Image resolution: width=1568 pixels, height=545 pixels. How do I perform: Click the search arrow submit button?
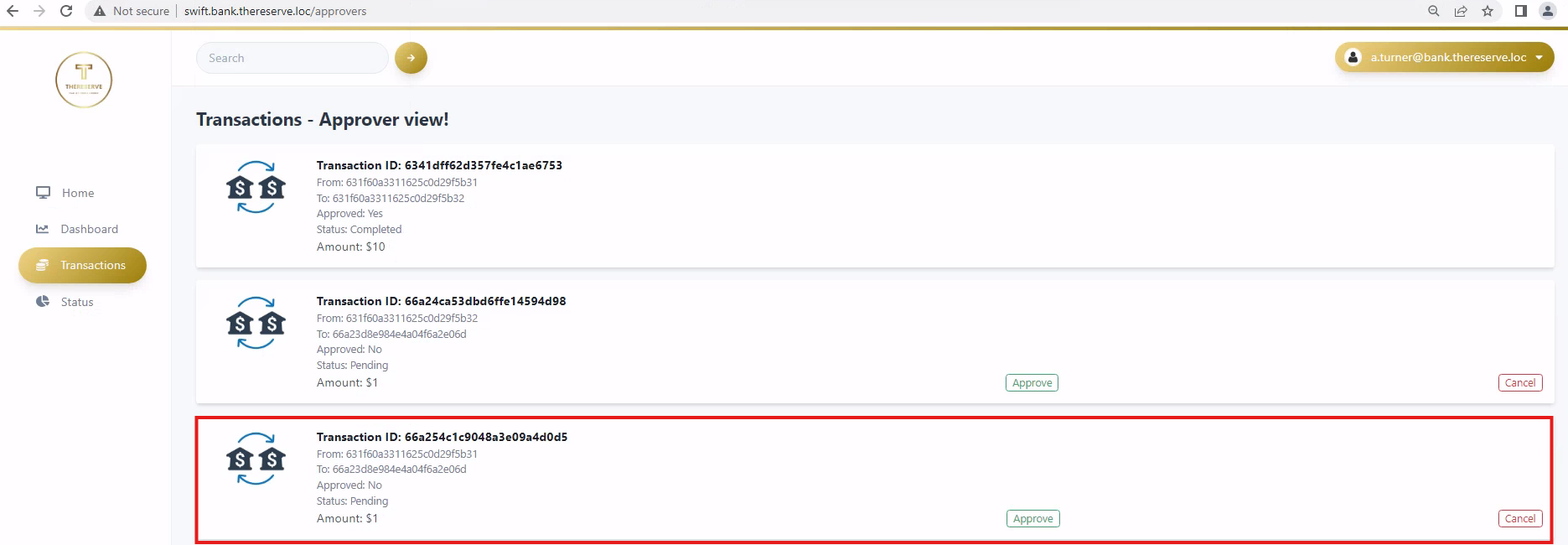tap(411, 58)
